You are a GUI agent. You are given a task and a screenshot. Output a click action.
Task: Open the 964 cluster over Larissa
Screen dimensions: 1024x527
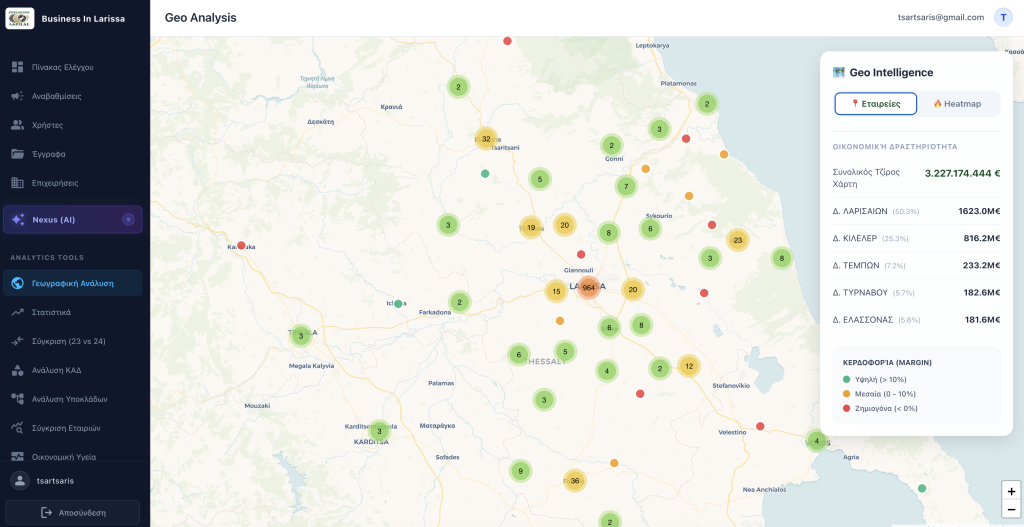[589, 287]
